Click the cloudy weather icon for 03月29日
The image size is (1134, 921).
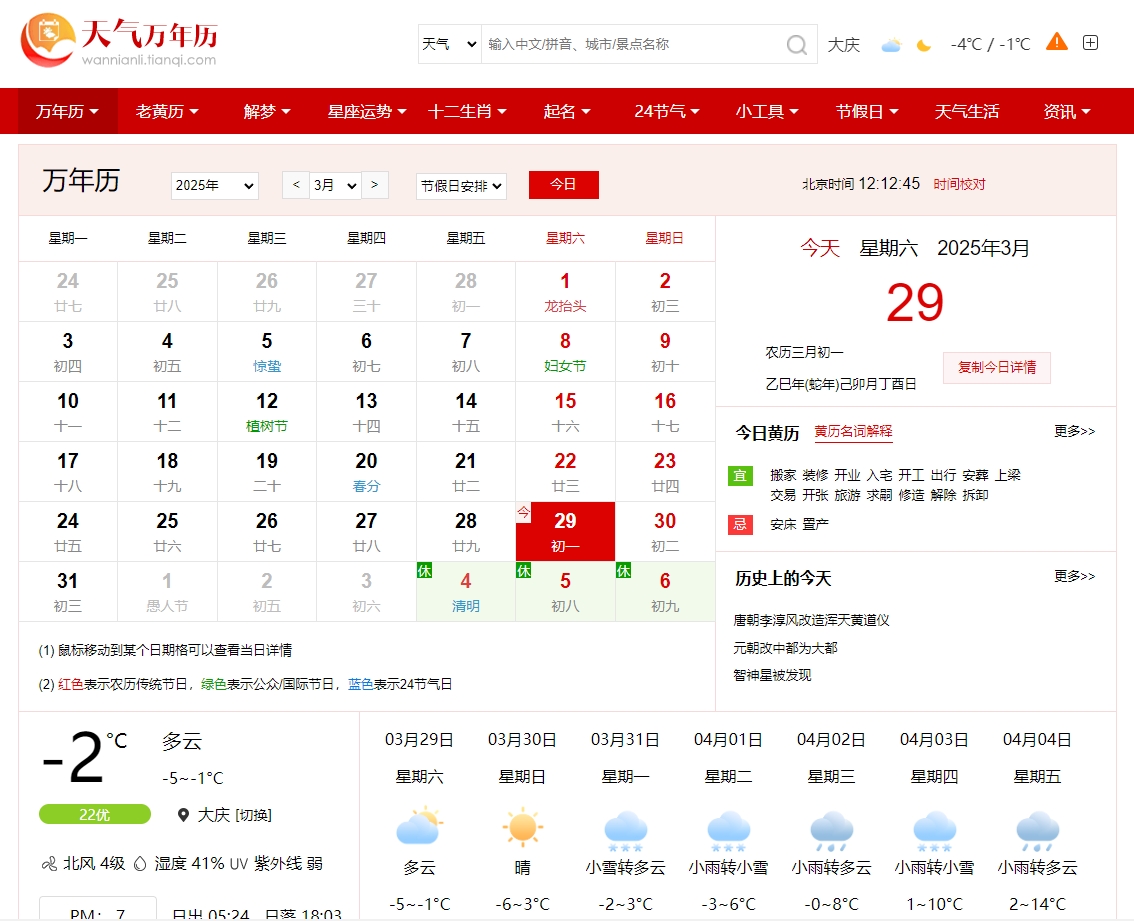(x=419, y=827)
